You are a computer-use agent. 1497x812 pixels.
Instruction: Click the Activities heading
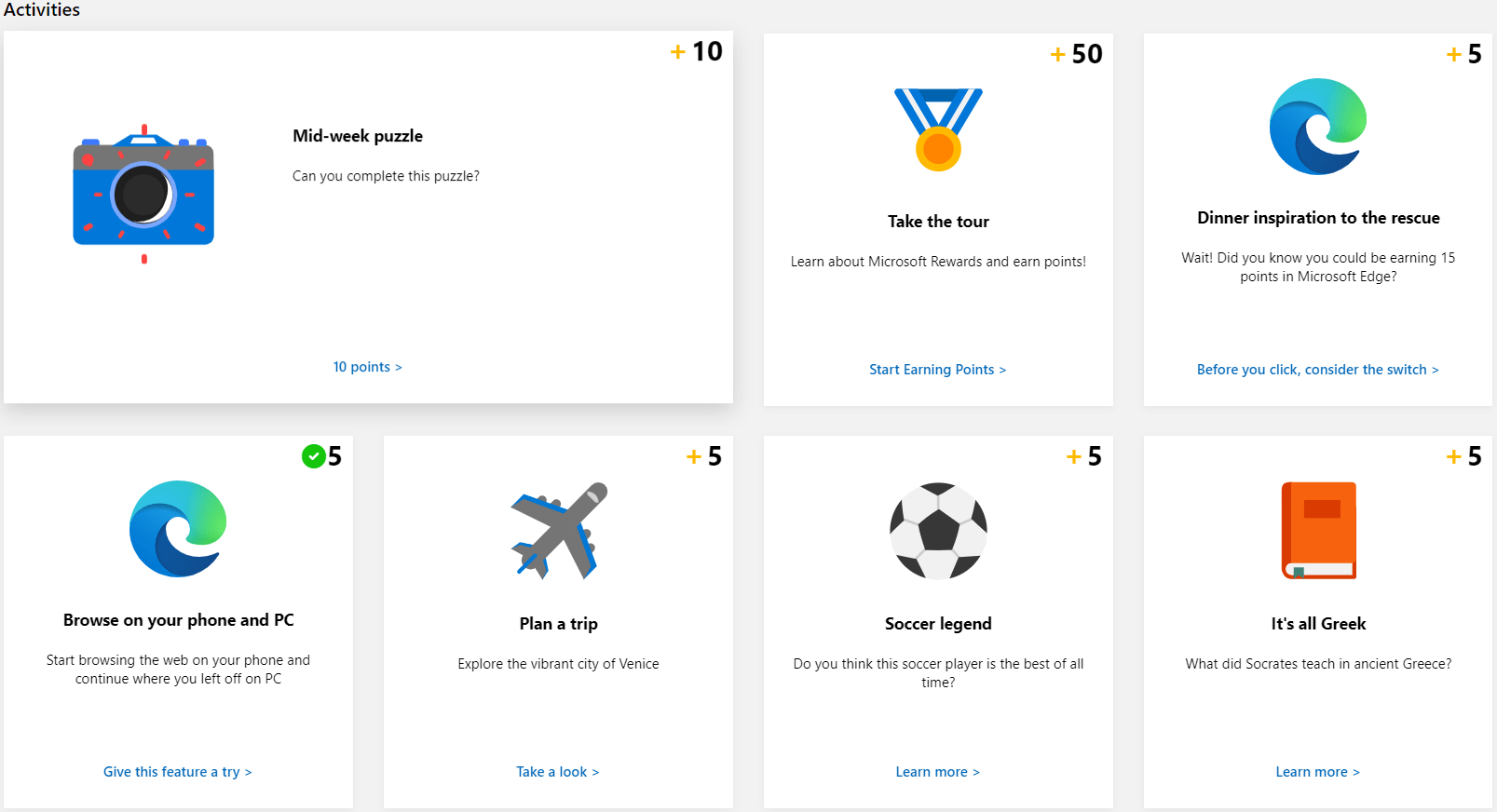click(41, 10)
